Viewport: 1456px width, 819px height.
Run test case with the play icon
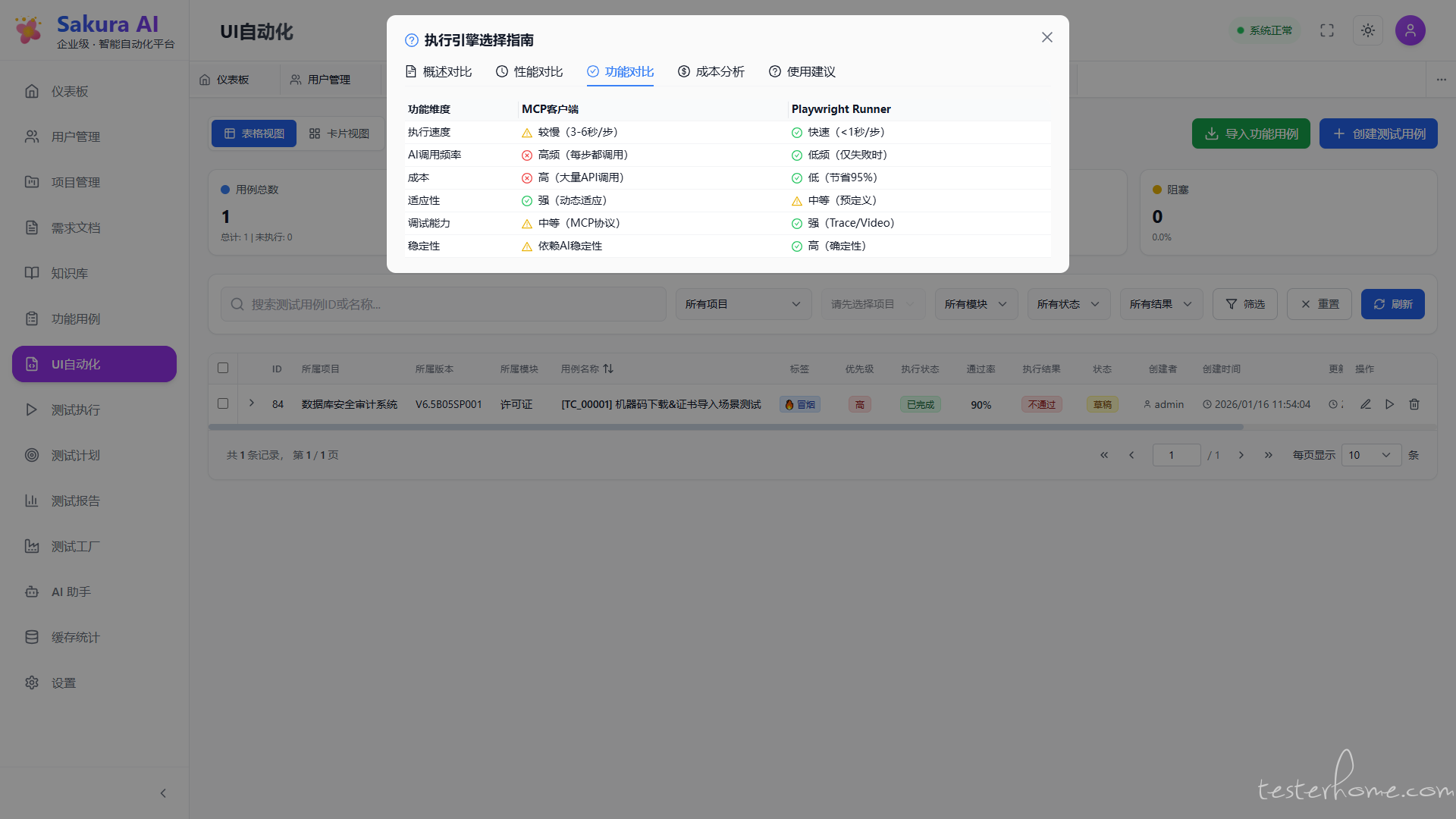[x=1389, y=404]
